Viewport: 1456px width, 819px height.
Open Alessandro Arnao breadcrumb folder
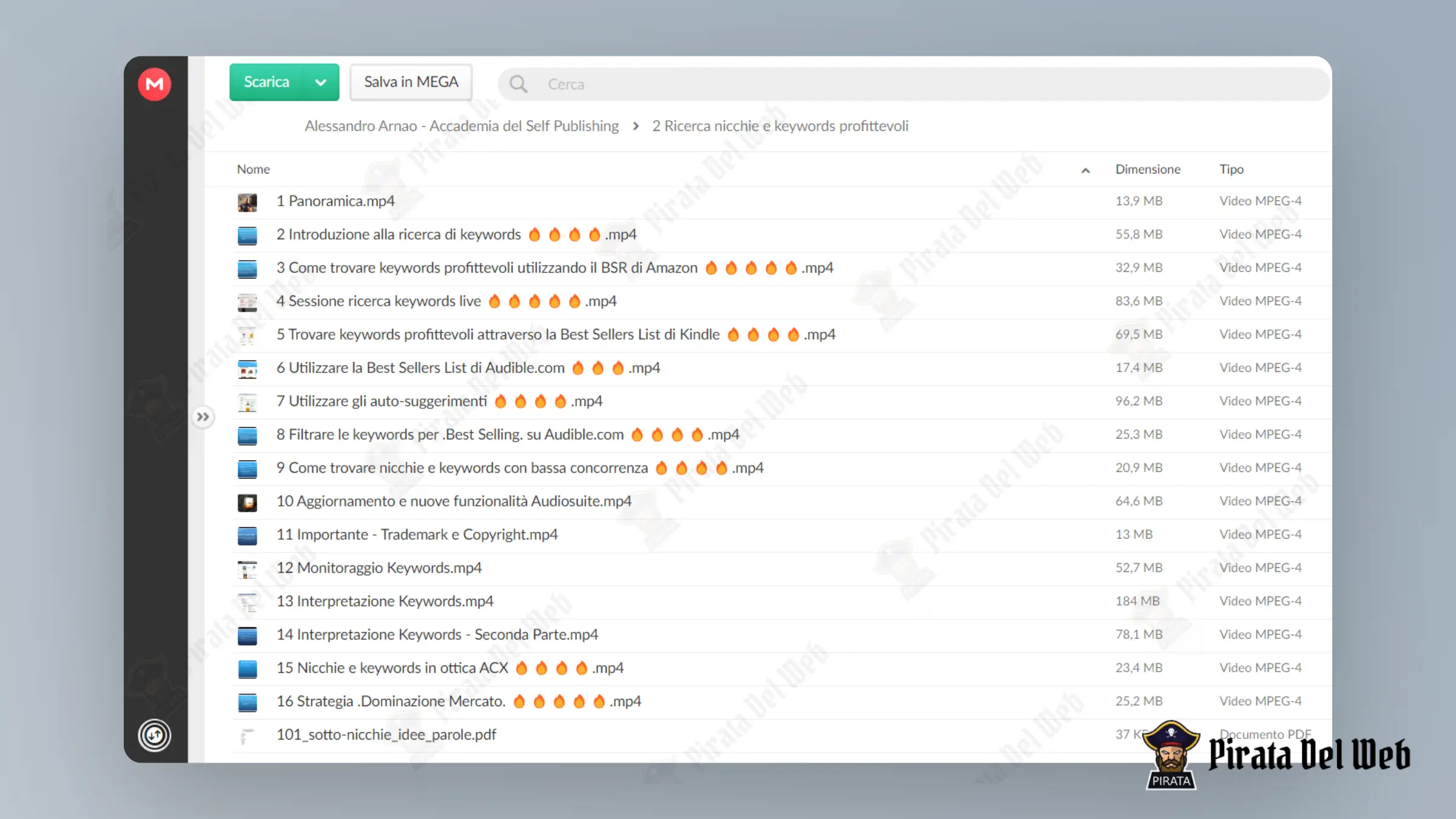pyautogui.click(x=462, y=126)
